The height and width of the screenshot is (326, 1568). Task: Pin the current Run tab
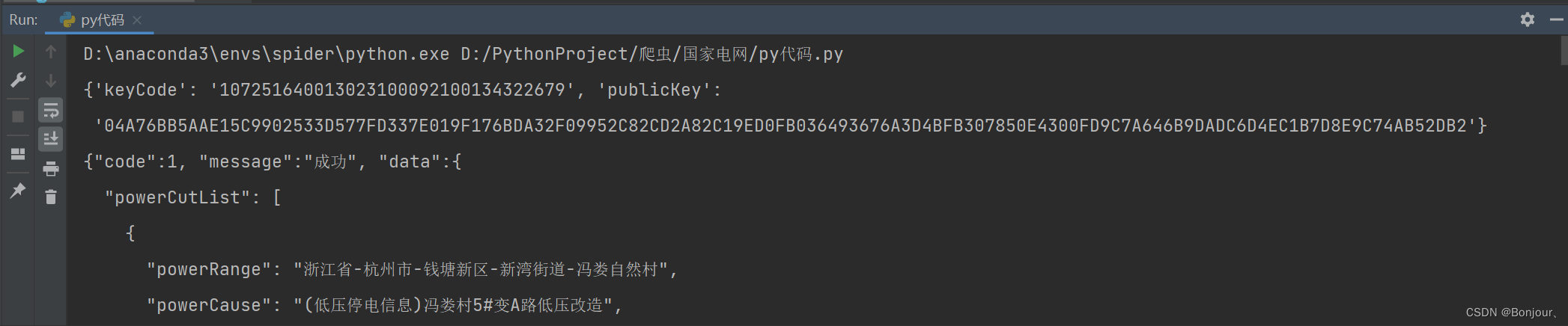click(x=19, y=191)
